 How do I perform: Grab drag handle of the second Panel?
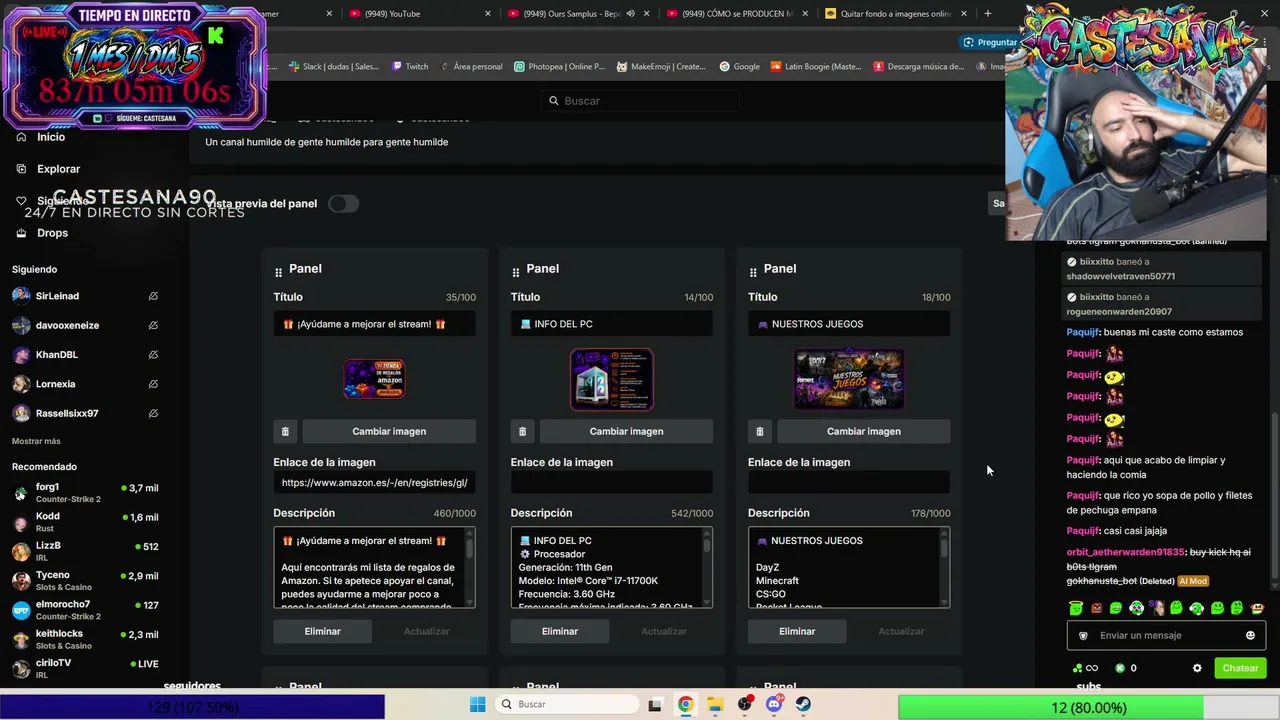515,272
